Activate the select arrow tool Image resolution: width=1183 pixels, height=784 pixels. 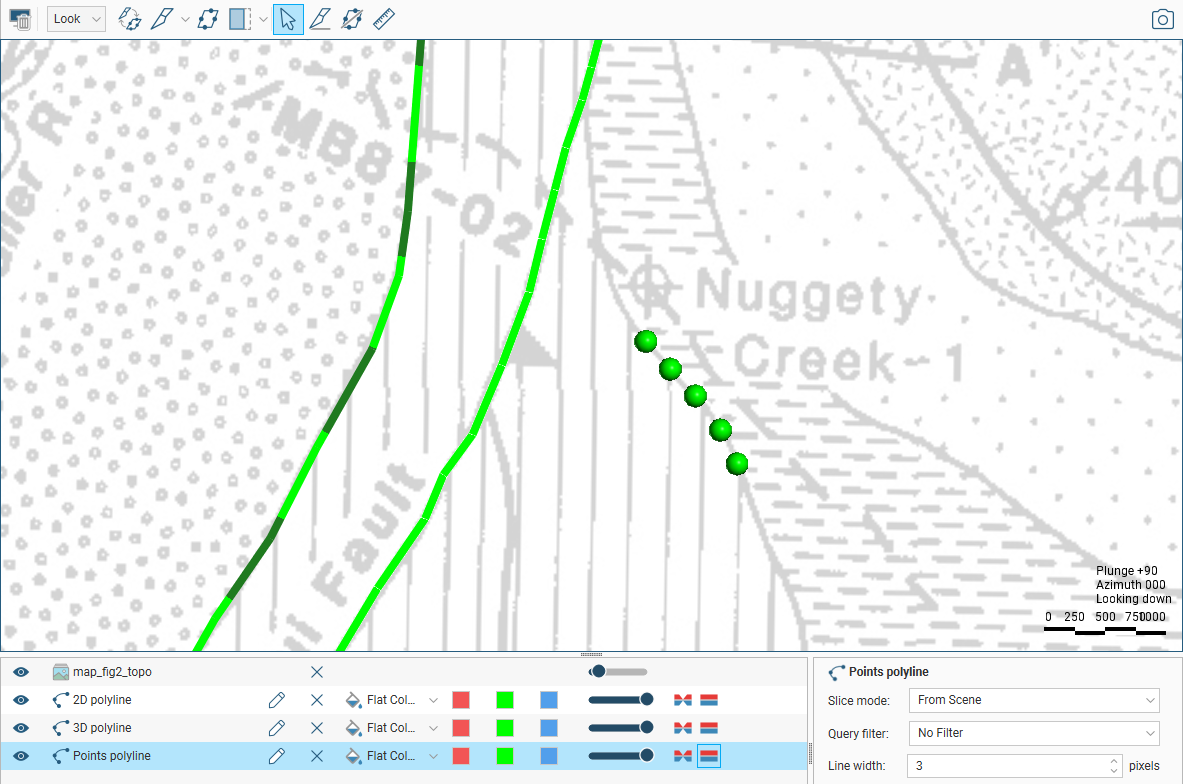point(287,19)
